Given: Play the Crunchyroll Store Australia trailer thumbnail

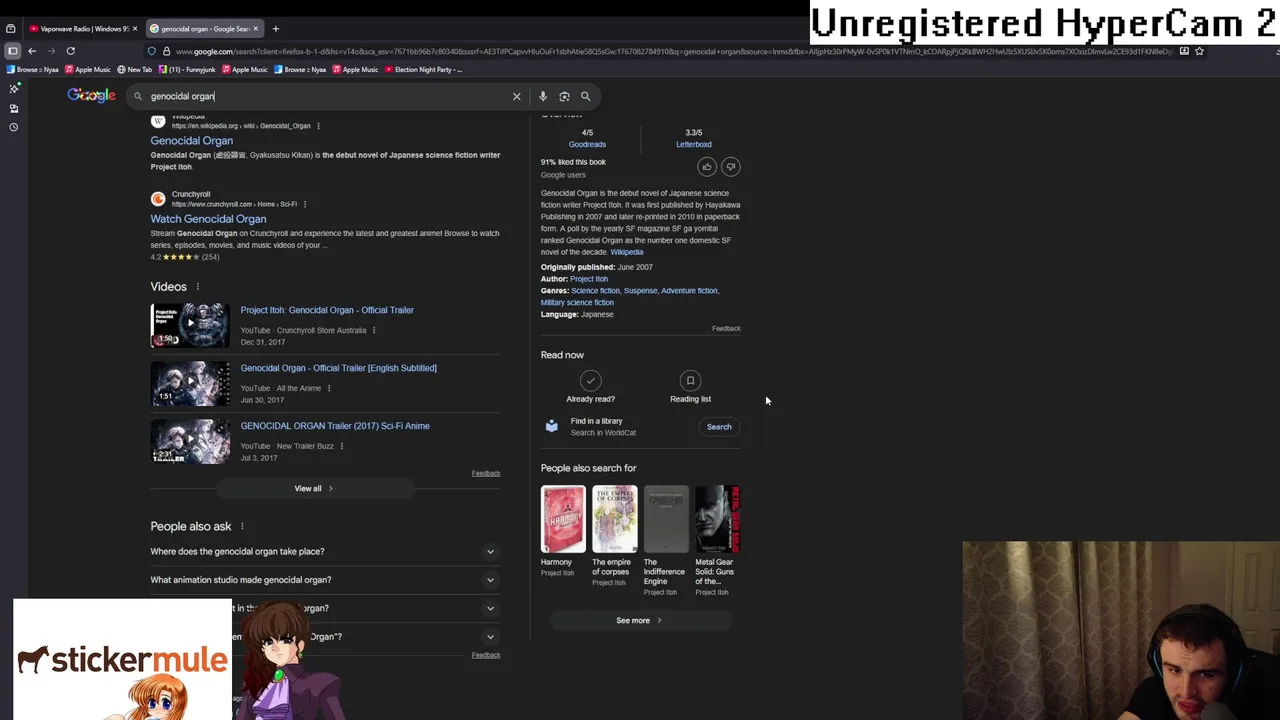Looking at the screenshot, I should (190, 326).
